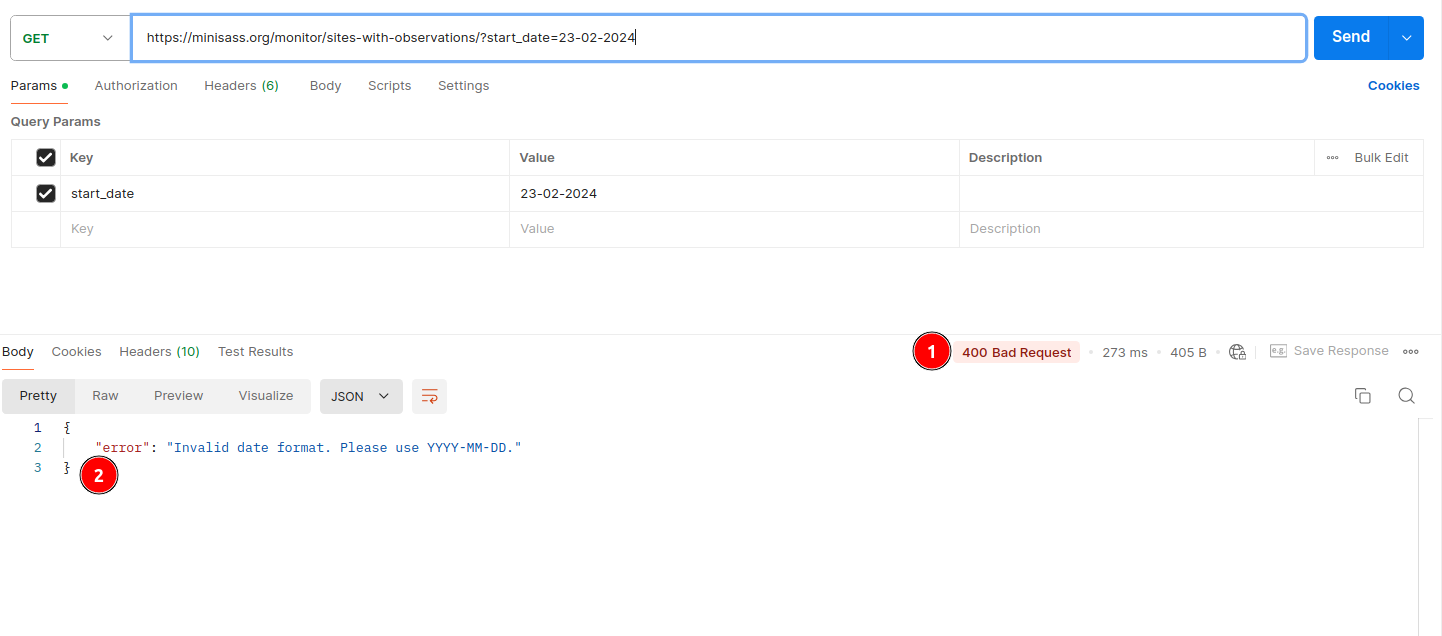Select the Raw response view
Viewport: 1442px width, 636px height.
pyautogui.click(x=105, y=396)
